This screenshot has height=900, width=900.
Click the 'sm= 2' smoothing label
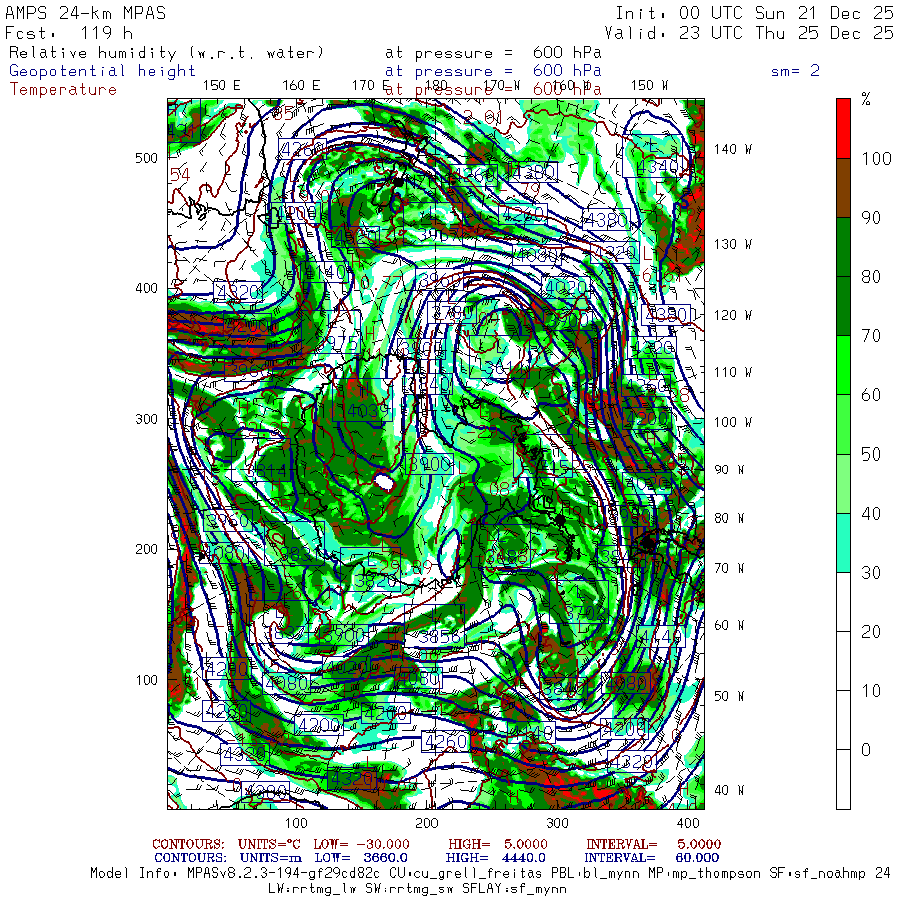[x=795, y=71]
